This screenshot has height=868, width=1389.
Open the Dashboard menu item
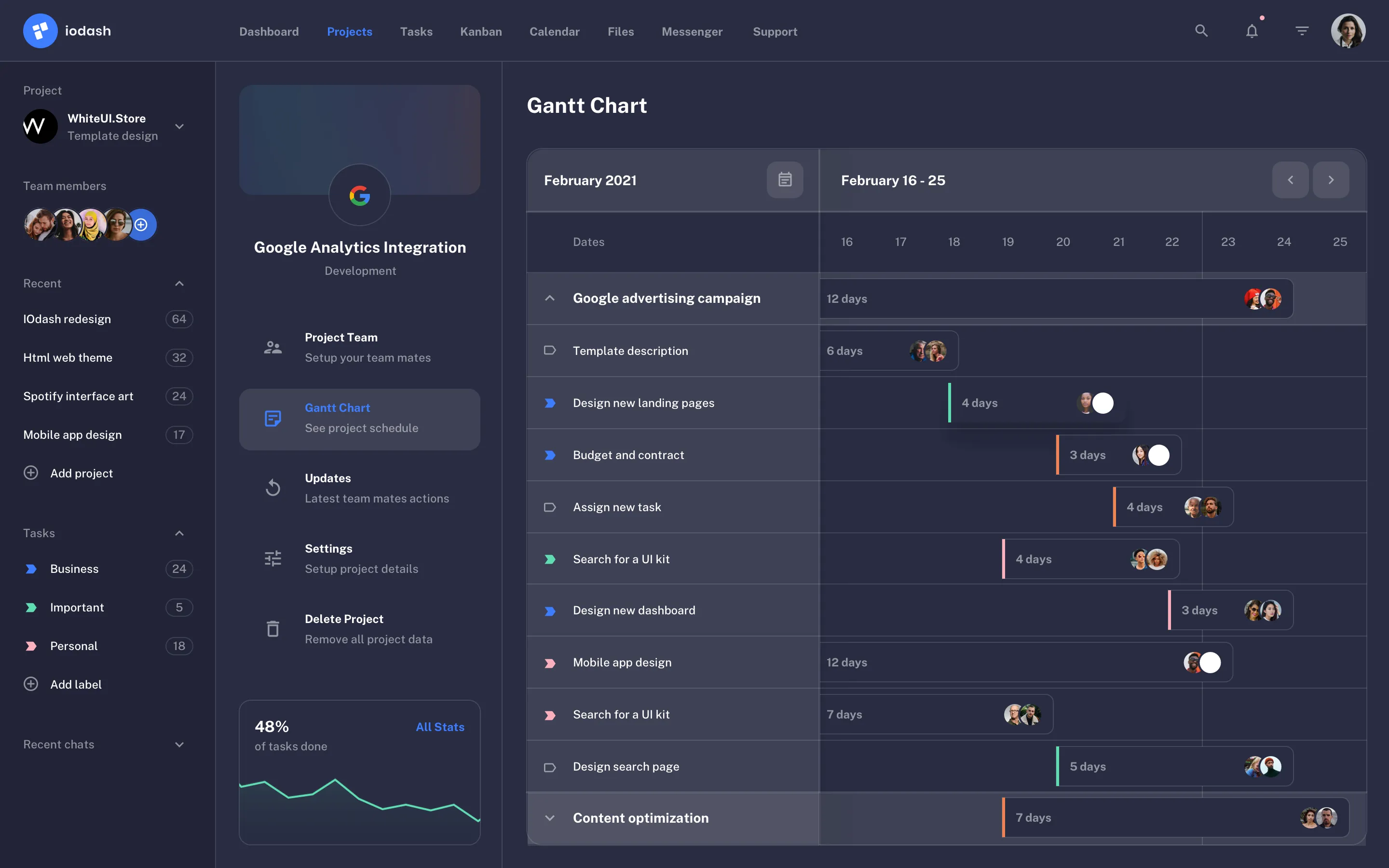(x=269, y=31)
